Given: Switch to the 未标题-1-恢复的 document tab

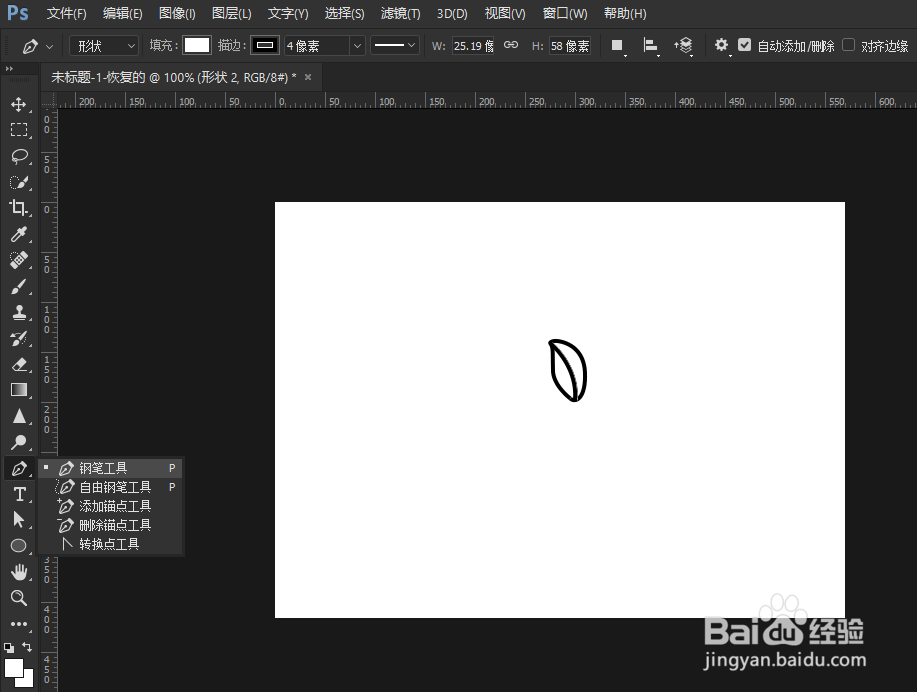Looking at the screenshot, I should tap(173, 77).
